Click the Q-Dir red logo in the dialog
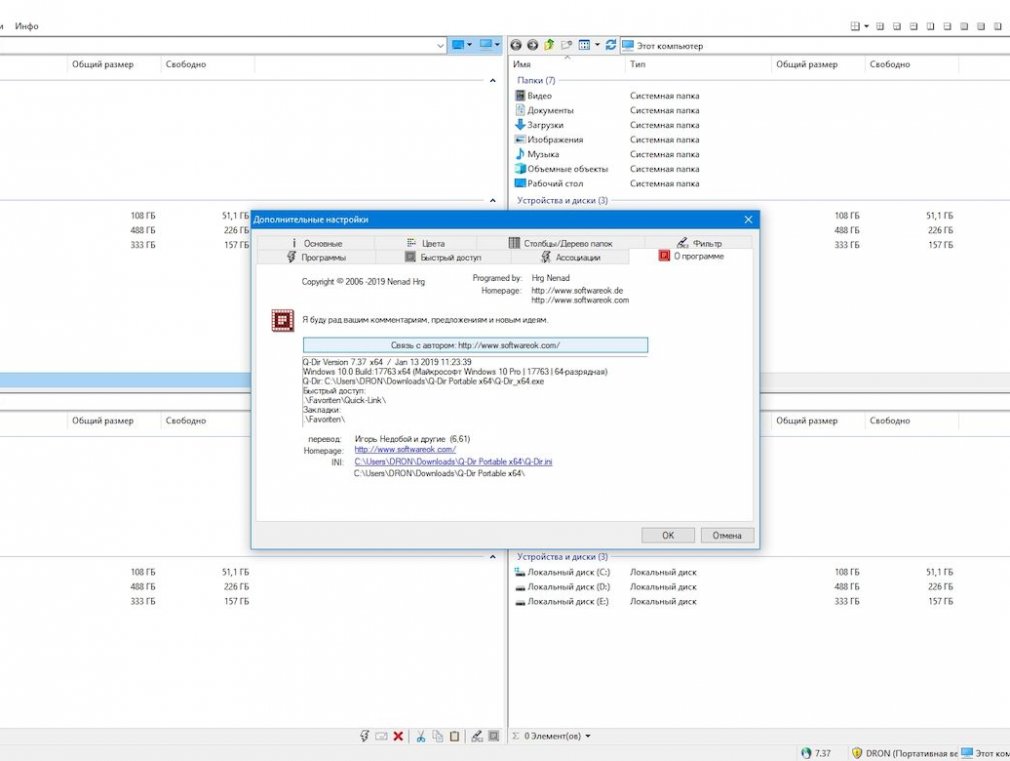 click(x=283, y=320)
